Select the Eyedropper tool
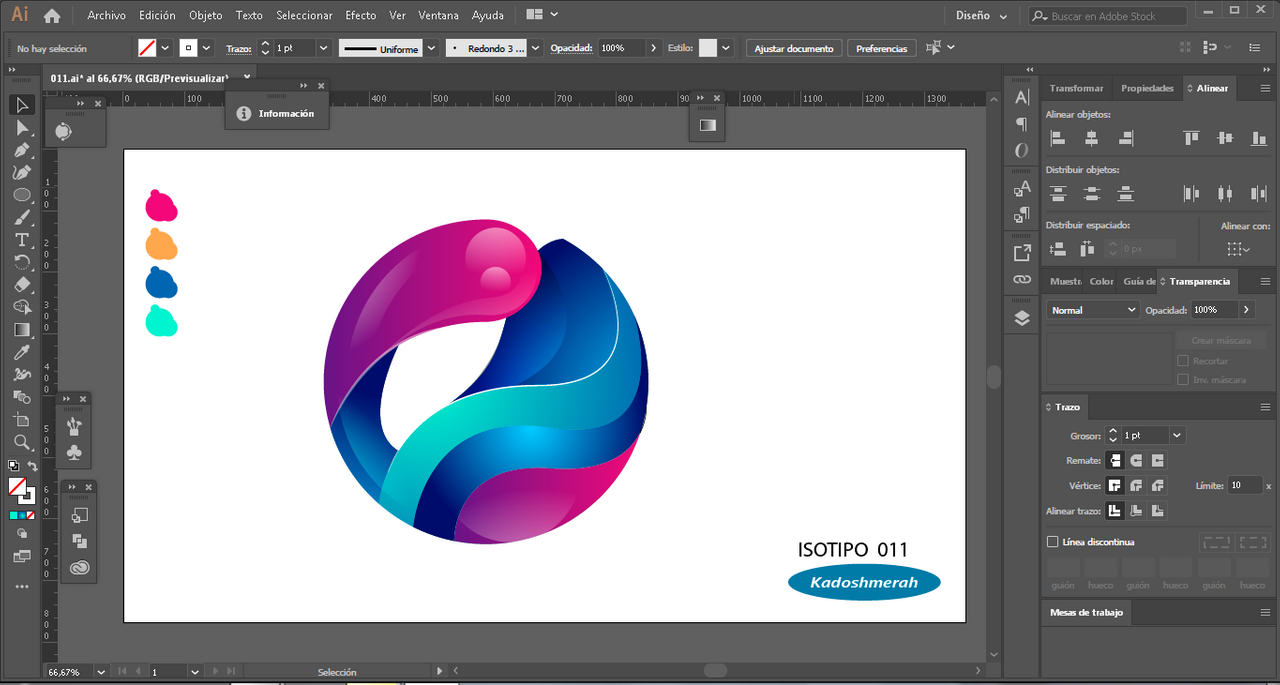1280x685 pixels. coord(22,352)
